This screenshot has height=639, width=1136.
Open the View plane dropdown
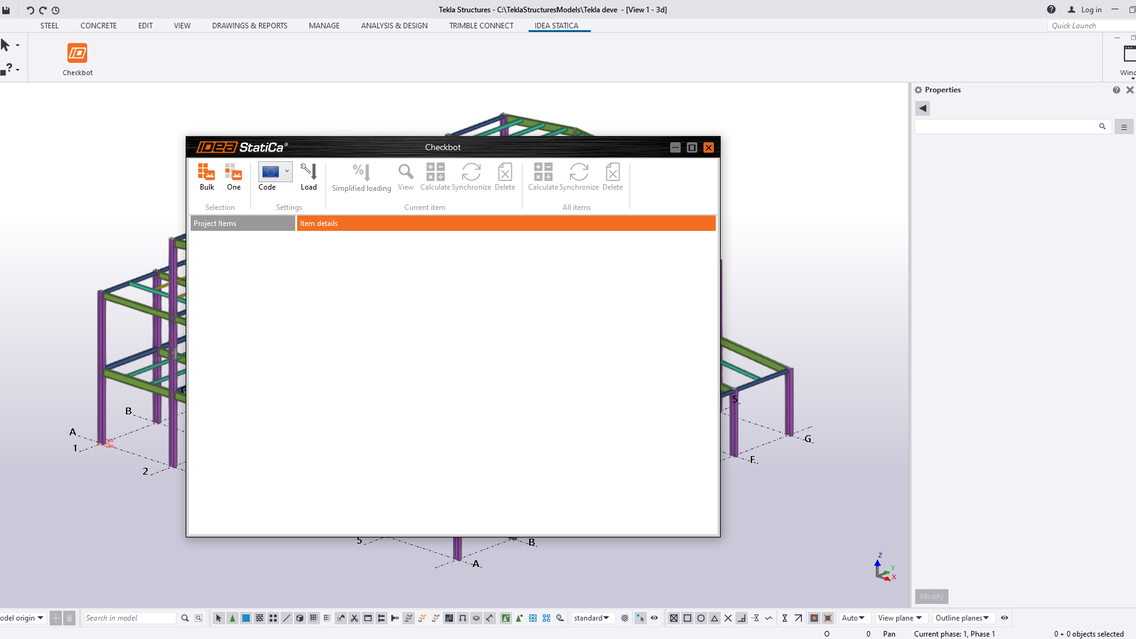(899, 618)
